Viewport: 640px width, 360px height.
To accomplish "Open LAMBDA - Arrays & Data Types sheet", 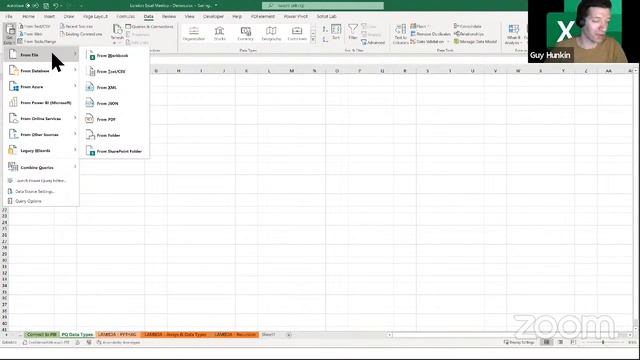I will coord(175,335).
